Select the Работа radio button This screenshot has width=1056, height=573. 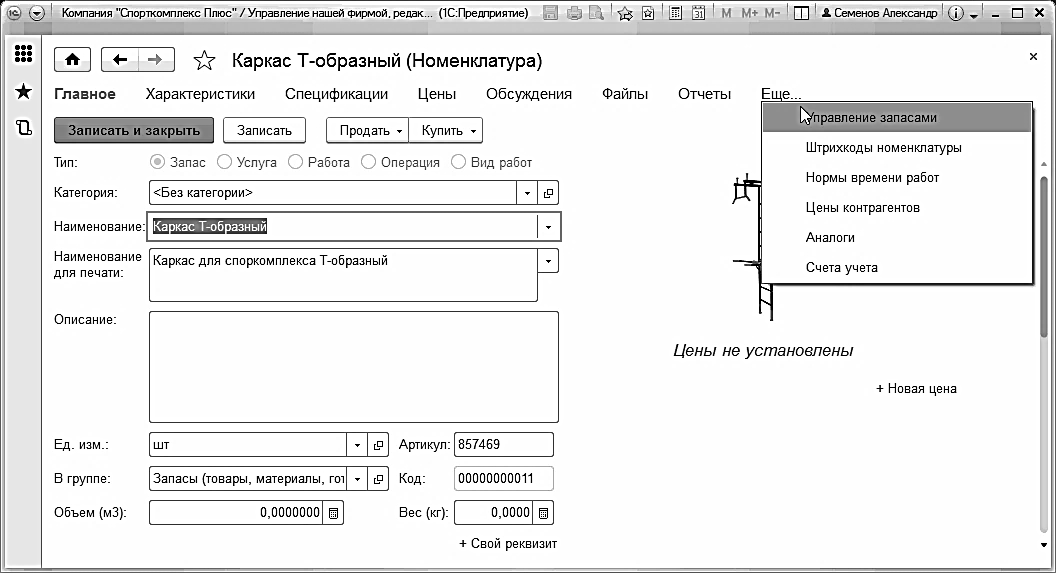tap(295, 162)
